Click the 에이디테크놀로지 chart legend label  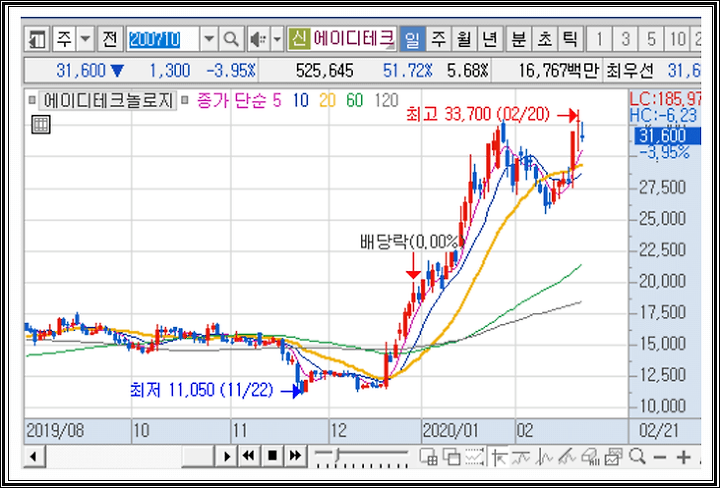(x=108, y=100)
